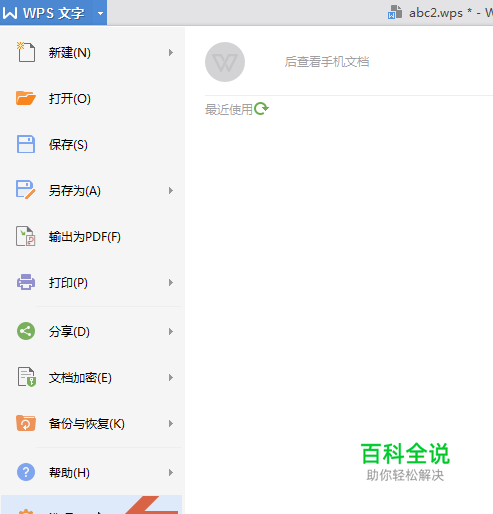
Task: Select 输出为PDF(F) menu item
Action: pos(92,237)
